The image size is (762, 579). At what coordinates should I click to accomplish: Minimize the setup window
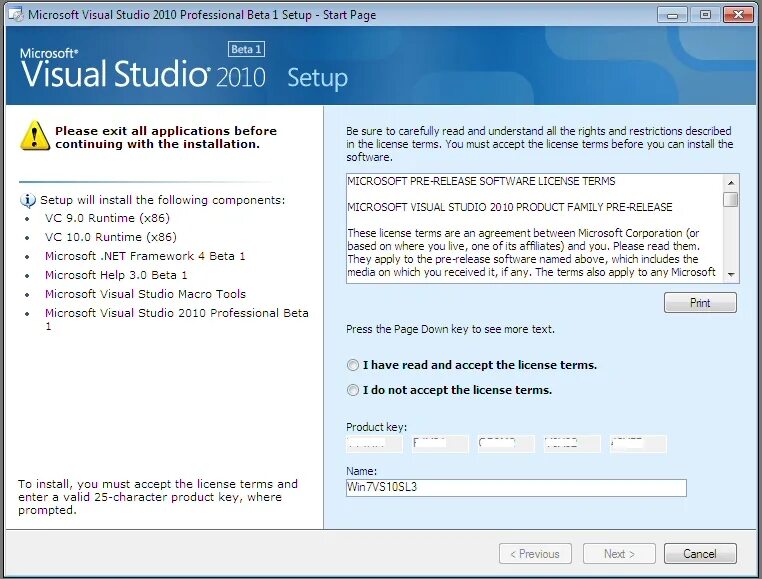[672, 15]
